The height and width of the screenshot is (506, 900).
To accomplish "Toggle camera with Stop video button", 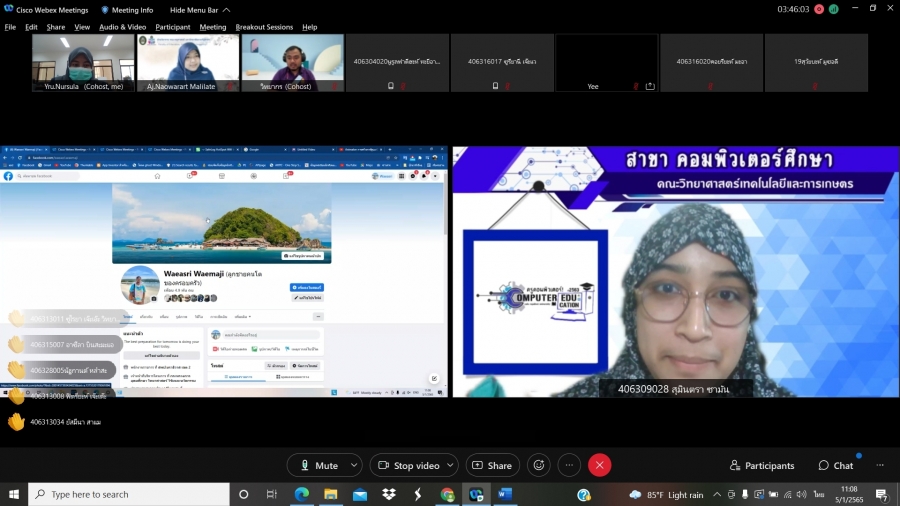I will click(x=407, y=465).
